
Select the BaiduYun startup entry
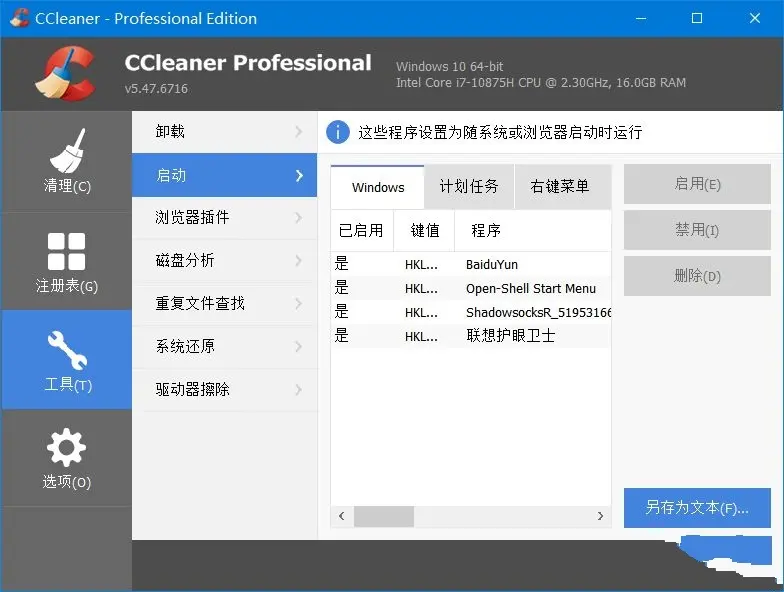click(471, 264)
